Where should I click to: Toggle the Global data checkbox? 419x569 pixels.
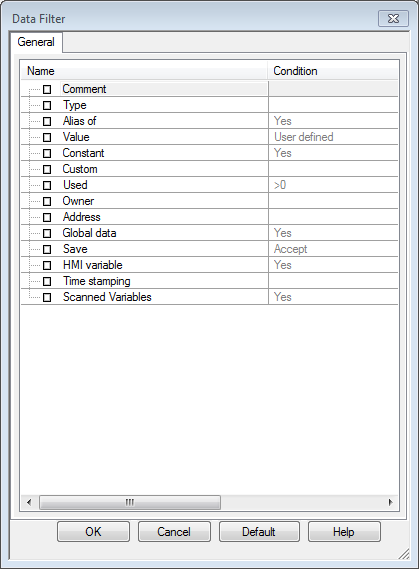pyautogui.click(x=47, y=233)
